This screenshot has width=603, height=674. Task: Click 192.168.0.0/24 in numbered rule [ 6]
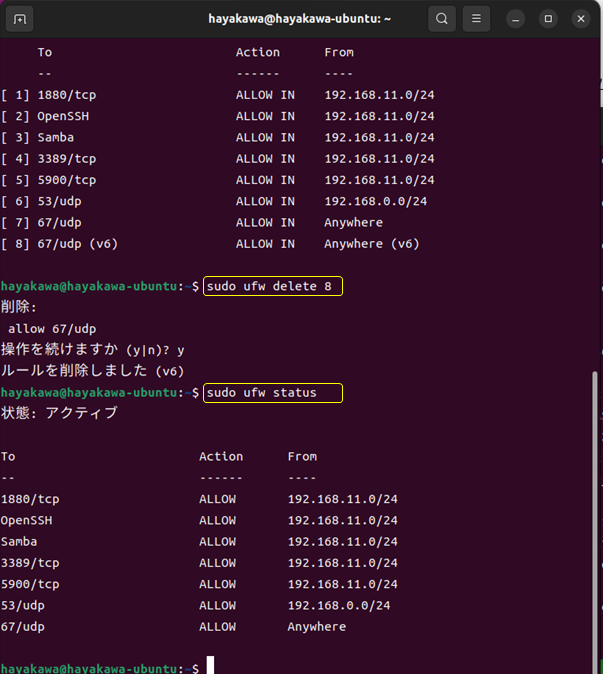(375, 201)
